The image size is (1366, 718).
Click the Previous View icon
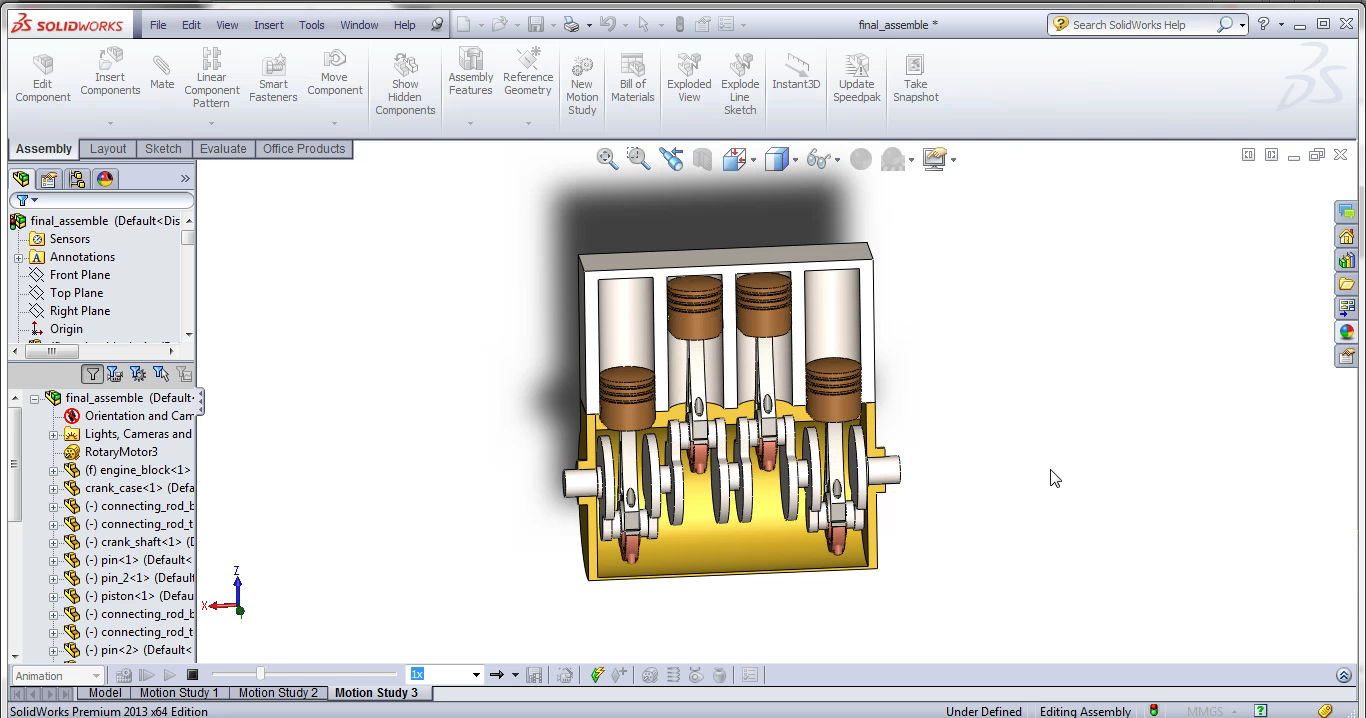click(671, 159)
